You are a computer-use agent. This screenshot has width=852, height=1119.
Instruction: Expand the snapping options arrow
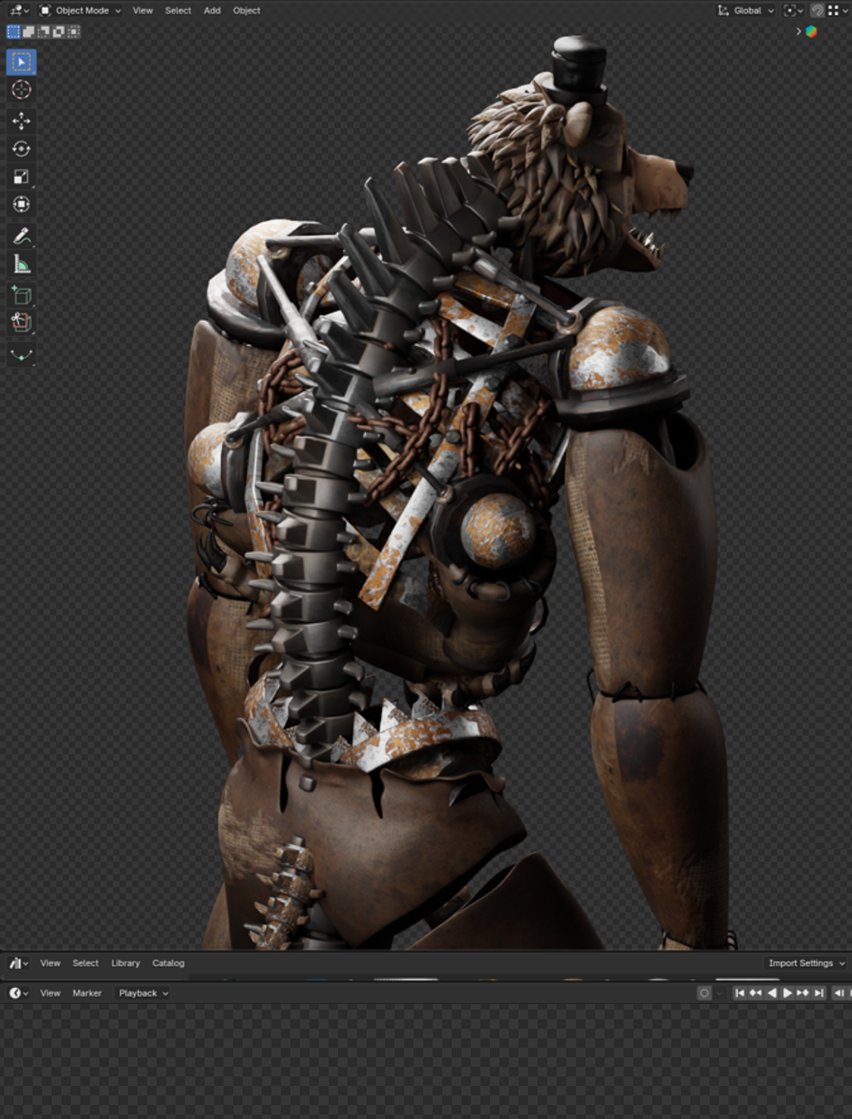coord(846,11)
